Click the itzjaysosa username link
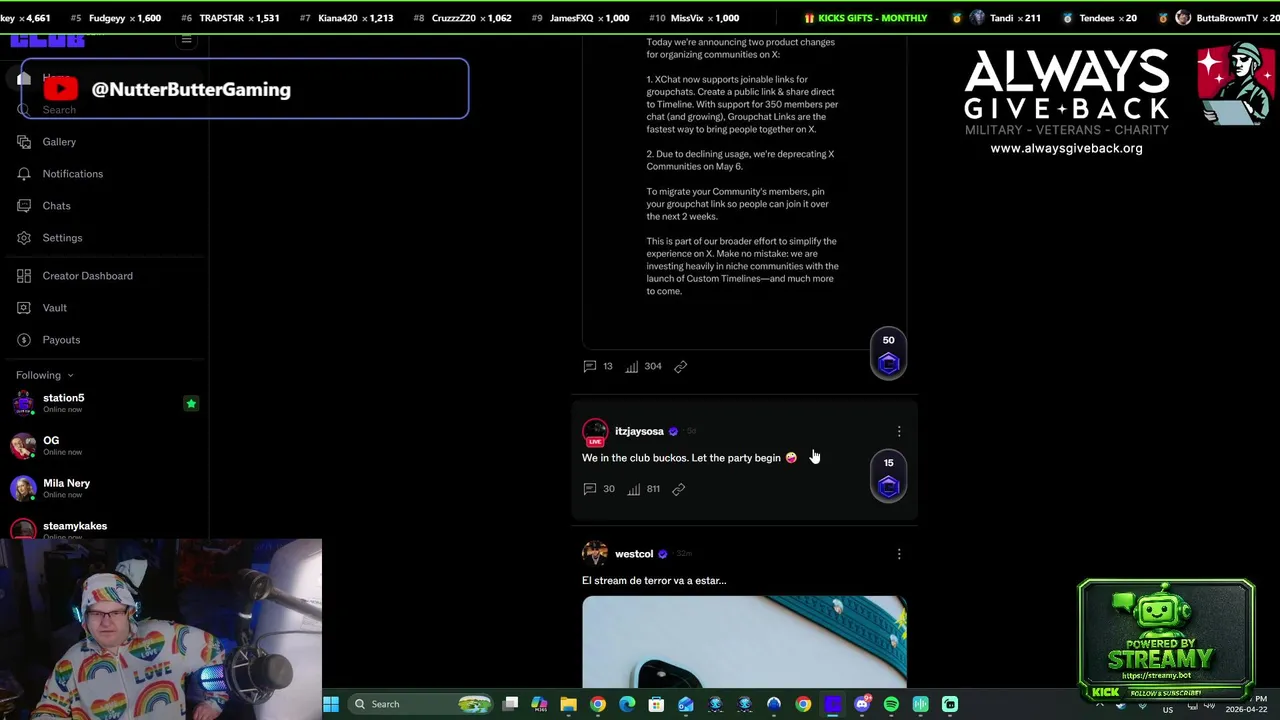The height and width of the screenshot is (720, 1280). tap(639, 431)
